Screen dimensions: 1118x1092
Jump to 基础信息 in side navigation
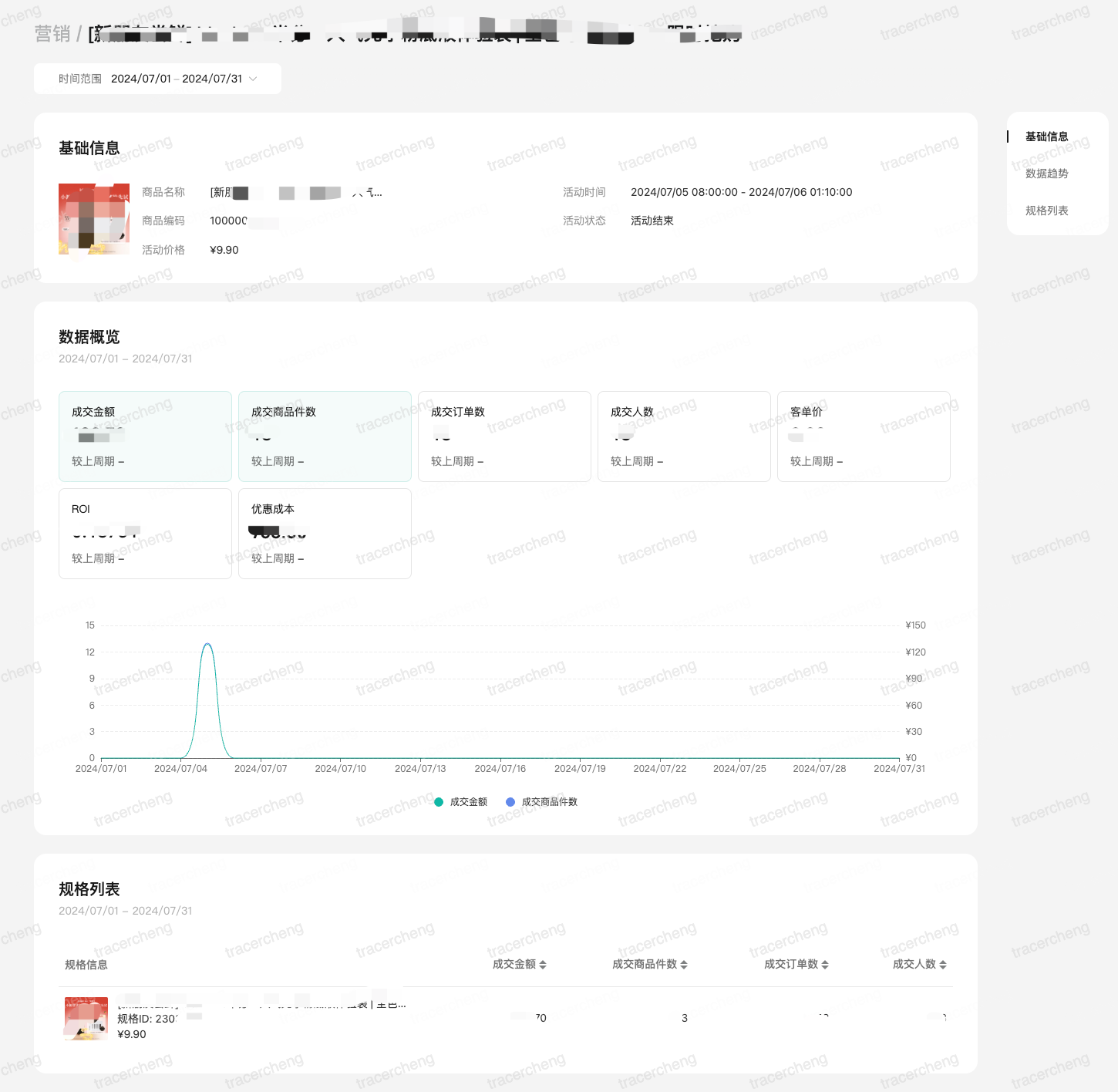(x=1046, y=136)
